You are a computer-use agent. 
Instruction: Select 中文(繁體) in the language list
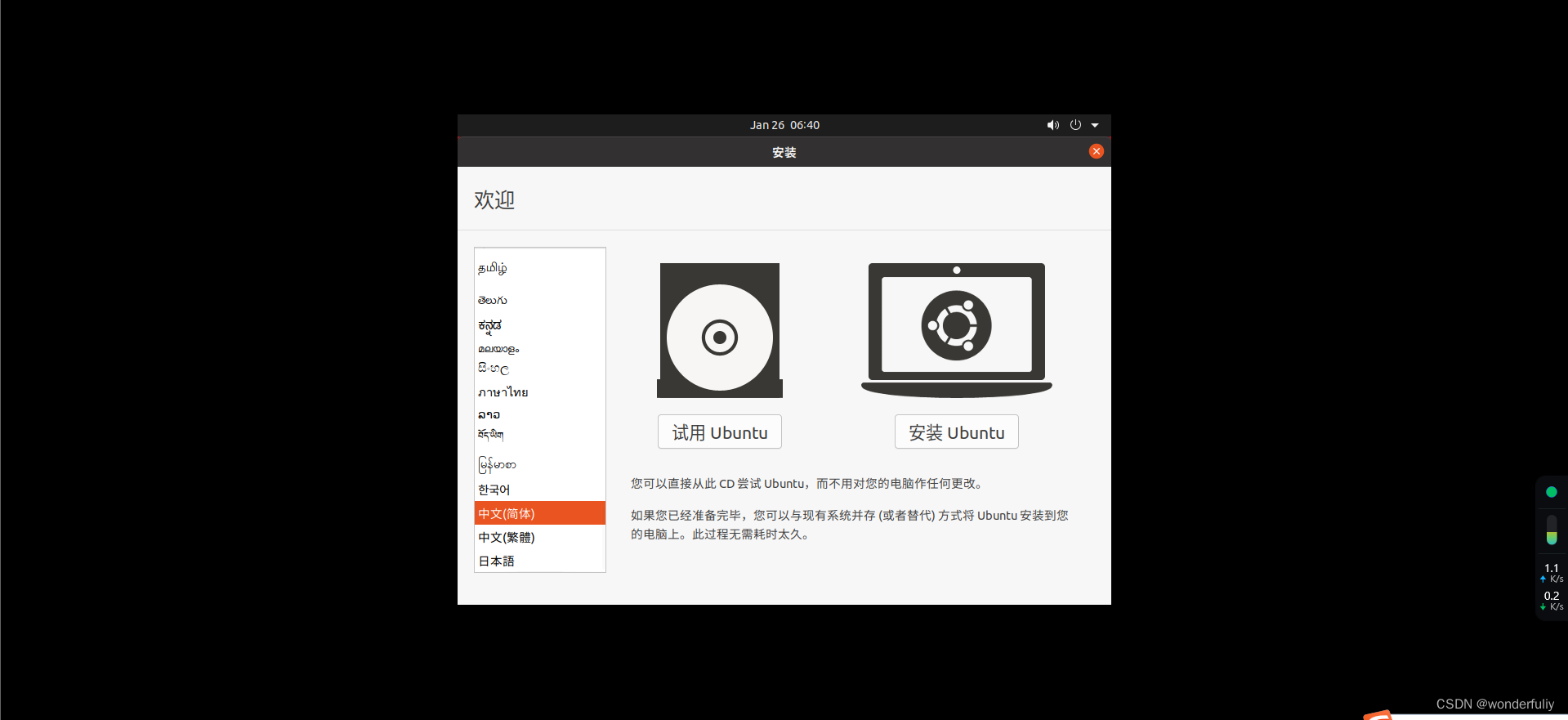coord(540,537)
